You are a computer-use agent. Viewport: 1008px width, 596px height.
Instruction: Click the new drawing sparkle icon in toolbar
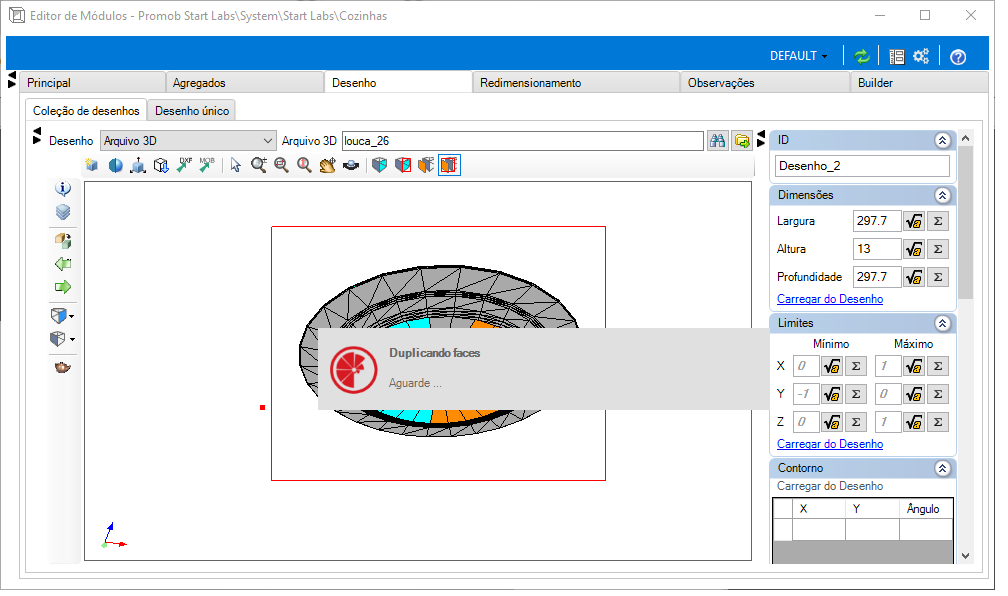tap(92, 165)
